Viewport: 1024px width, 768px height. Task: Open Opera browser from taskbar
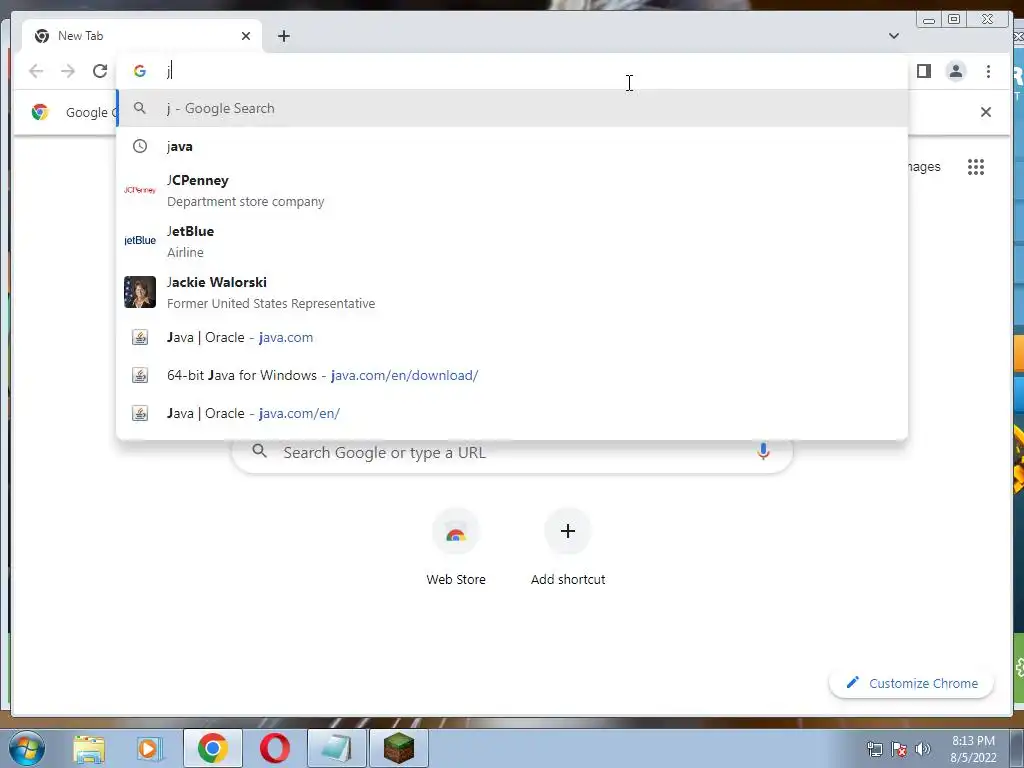tap(275, 748)
